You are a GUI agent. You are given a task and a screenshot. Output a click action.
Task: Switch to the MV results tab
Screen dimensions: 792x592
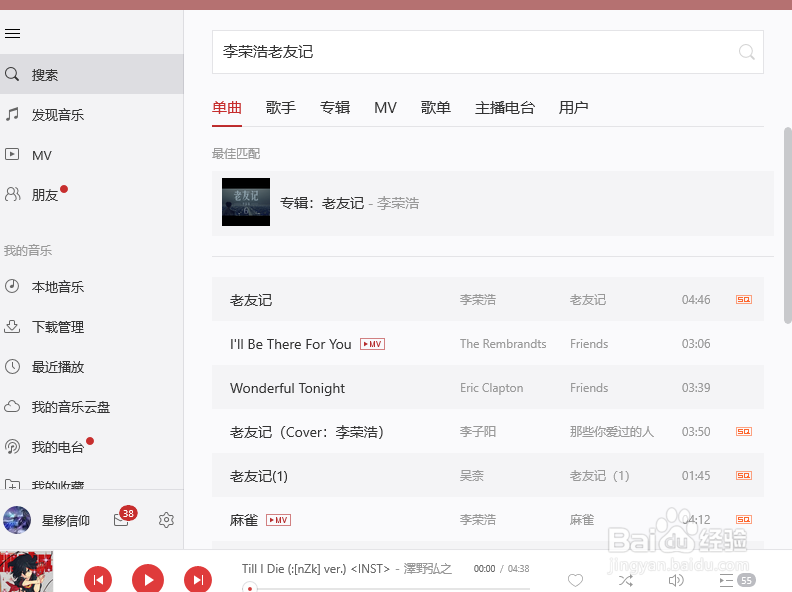(385, 108)
